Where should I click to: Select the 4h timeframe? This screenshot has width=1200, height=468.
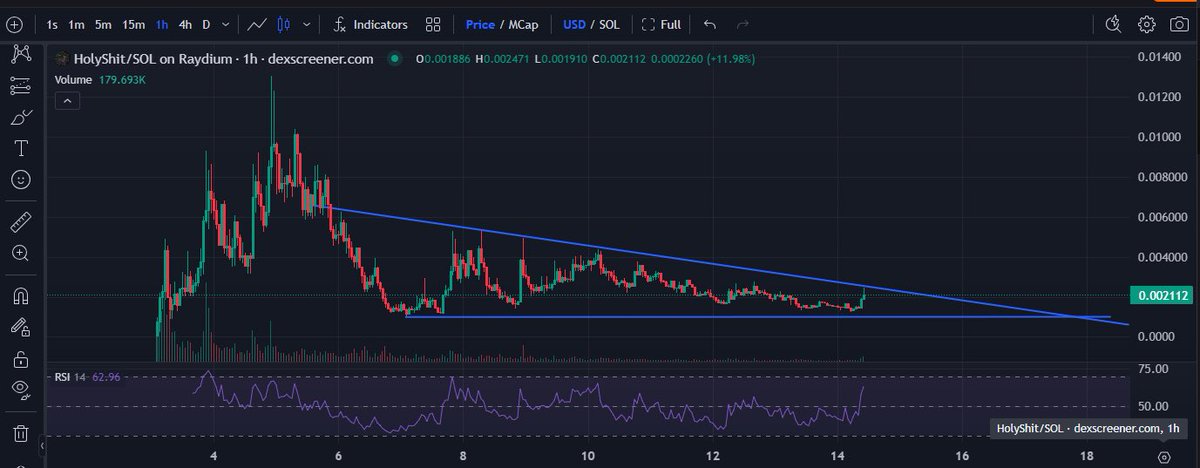185,23
